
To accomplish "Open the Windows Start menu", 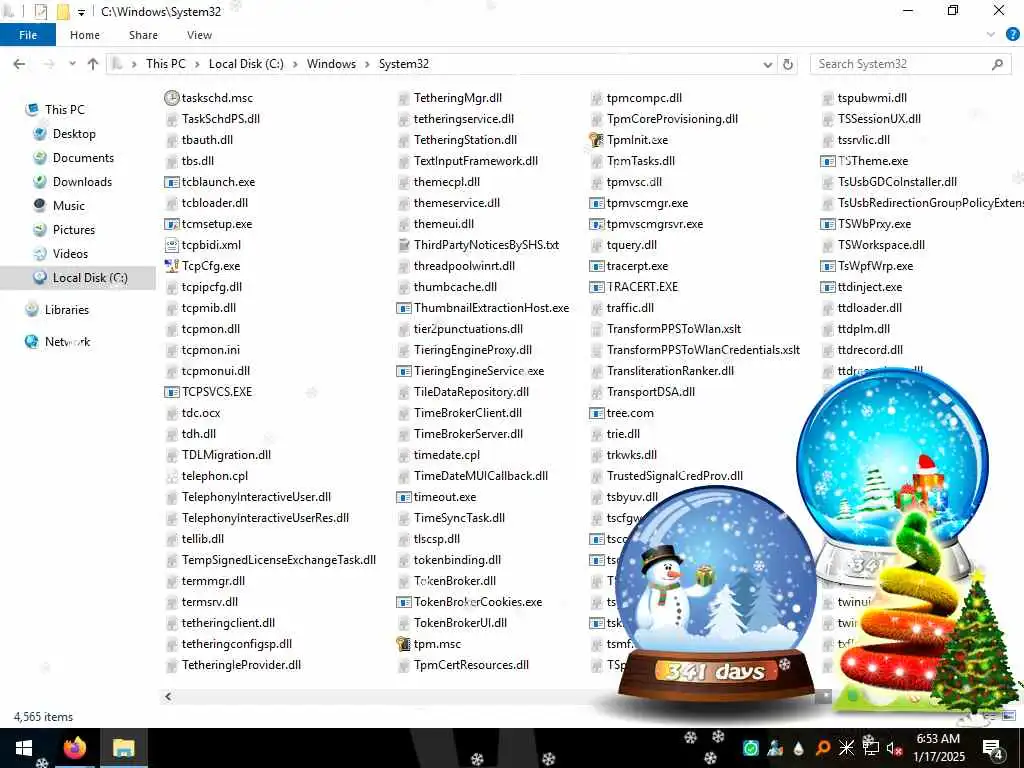I will coord(24,748).
